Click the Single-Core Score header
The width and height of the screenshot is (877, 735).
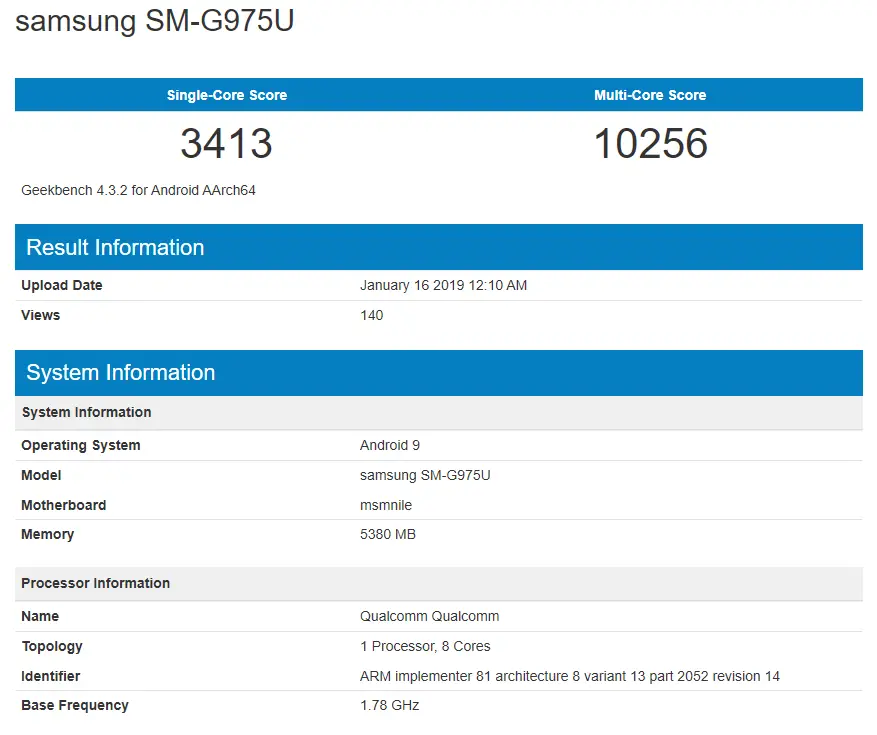click(226, 95)
